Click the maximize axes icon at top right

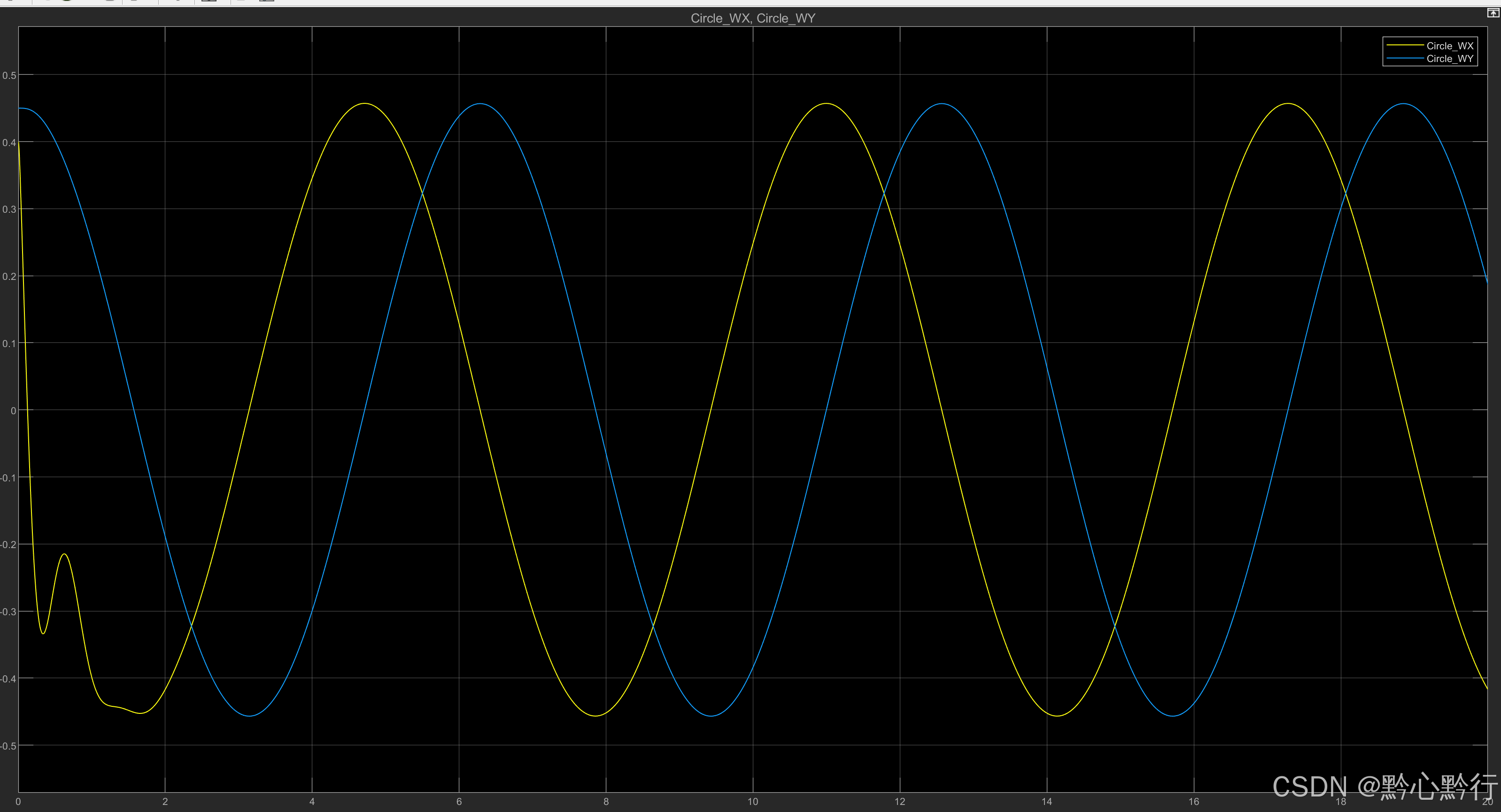pos(1493,14)
